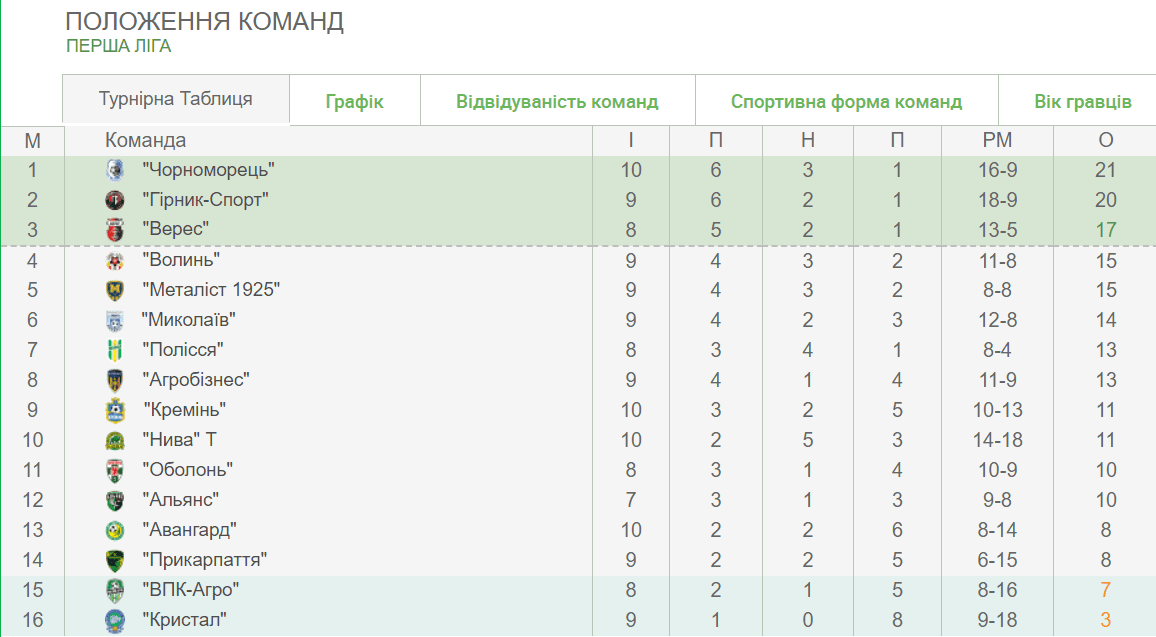Switch to the Графік tab

(354, 101)
